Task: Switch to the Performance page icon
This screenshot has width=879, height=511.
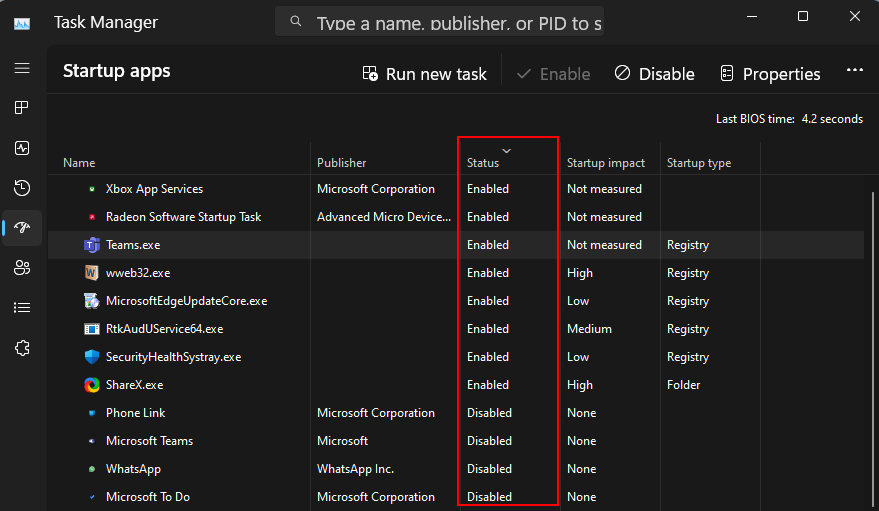Action: (x=22, y=148)
